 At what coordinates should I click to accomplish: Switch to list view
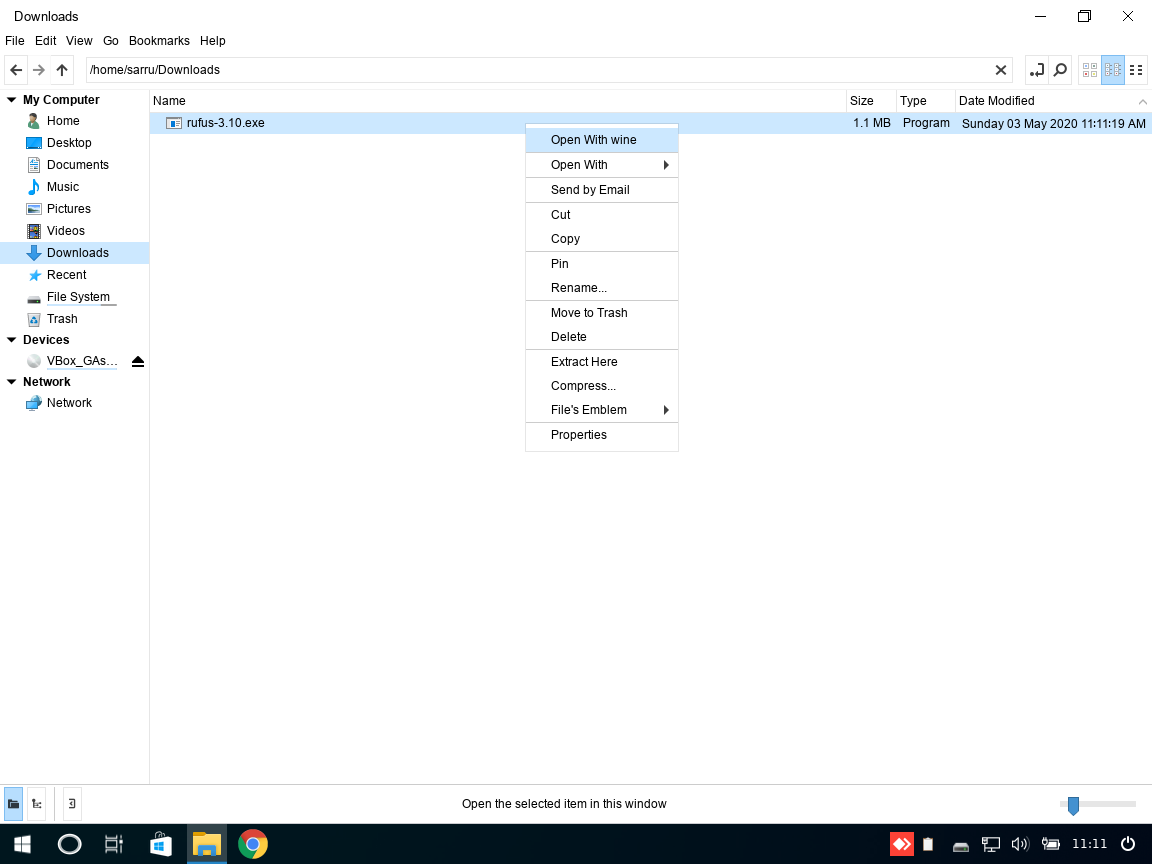tap(1136, 70)
